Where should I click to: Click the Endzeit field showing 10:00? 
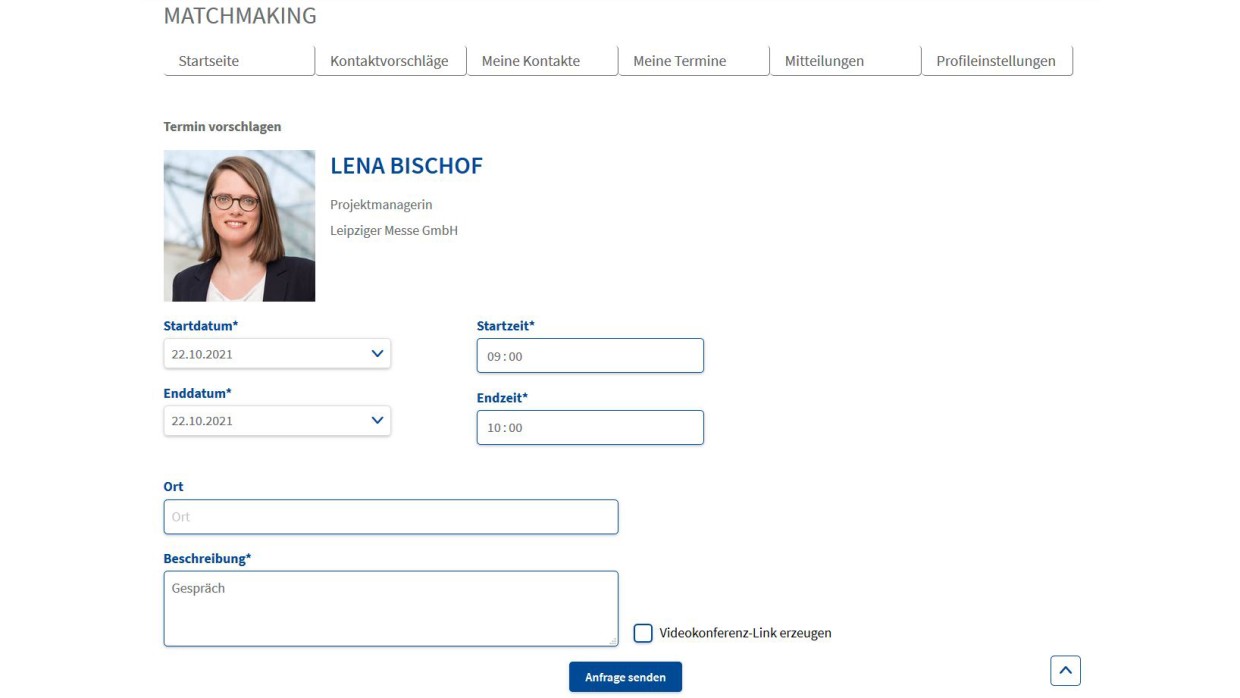pyautogui.click(x=590, y=428)
